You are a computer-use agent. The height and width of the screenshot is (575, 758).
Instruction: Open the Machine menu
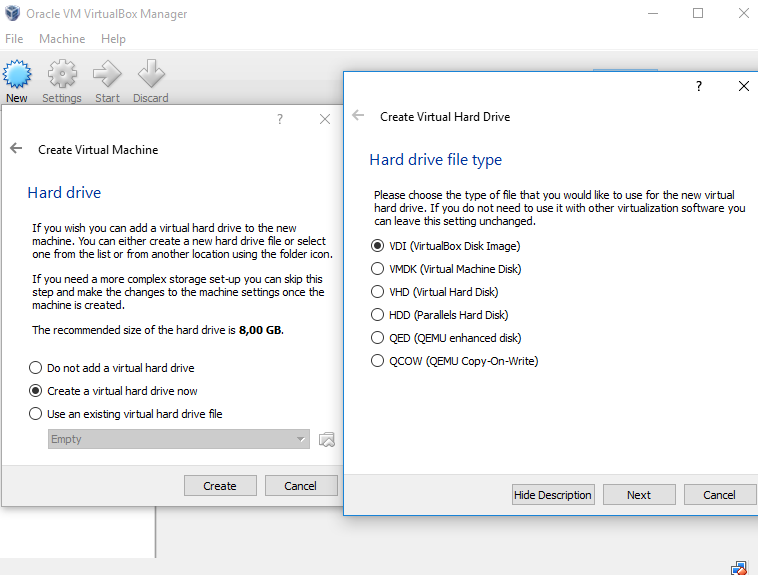62,39
